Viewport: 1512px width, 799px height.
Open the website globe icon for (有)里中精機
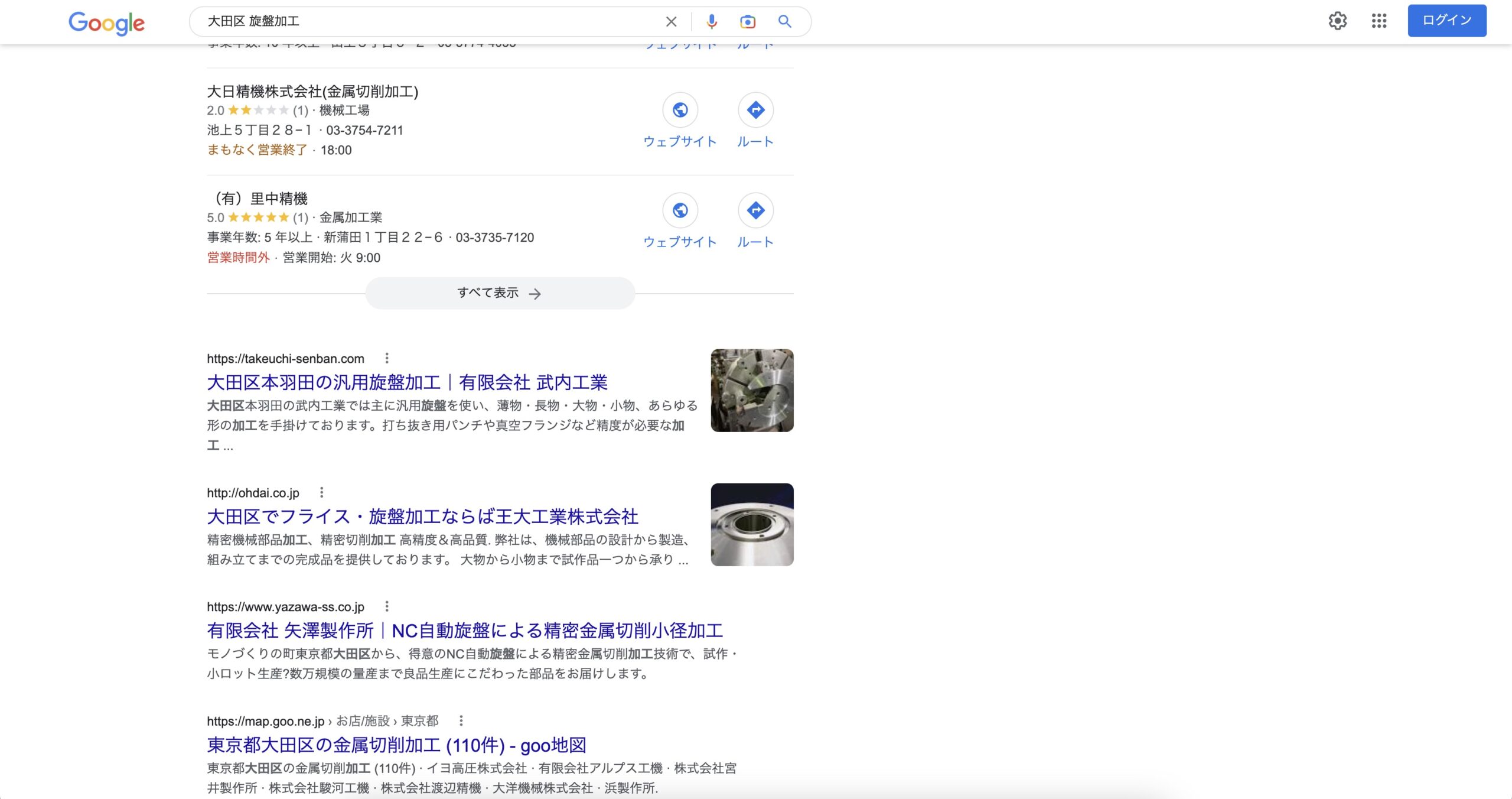[680, 210]
